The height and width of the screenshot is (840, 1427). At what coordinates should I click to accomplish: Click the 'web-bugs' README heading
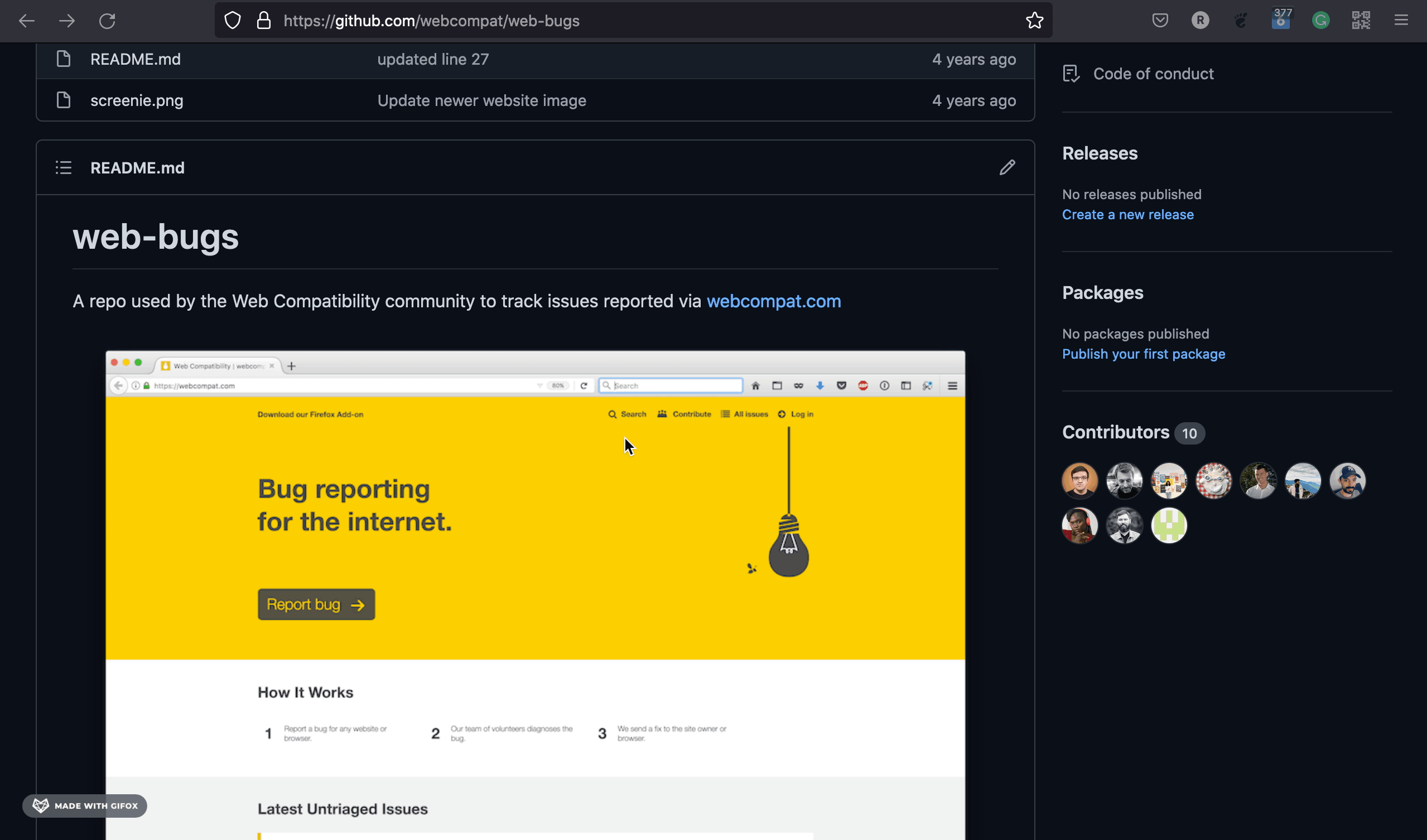click(x=155, y=236)
